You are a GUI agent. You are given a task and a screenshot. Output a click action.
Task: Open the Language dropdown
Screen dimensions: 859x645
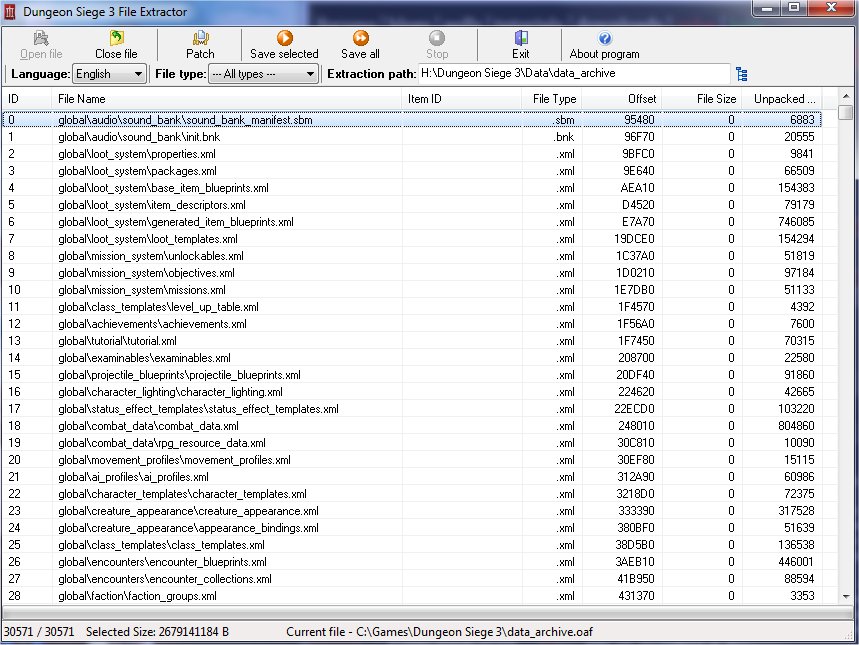tap(109, 73)
